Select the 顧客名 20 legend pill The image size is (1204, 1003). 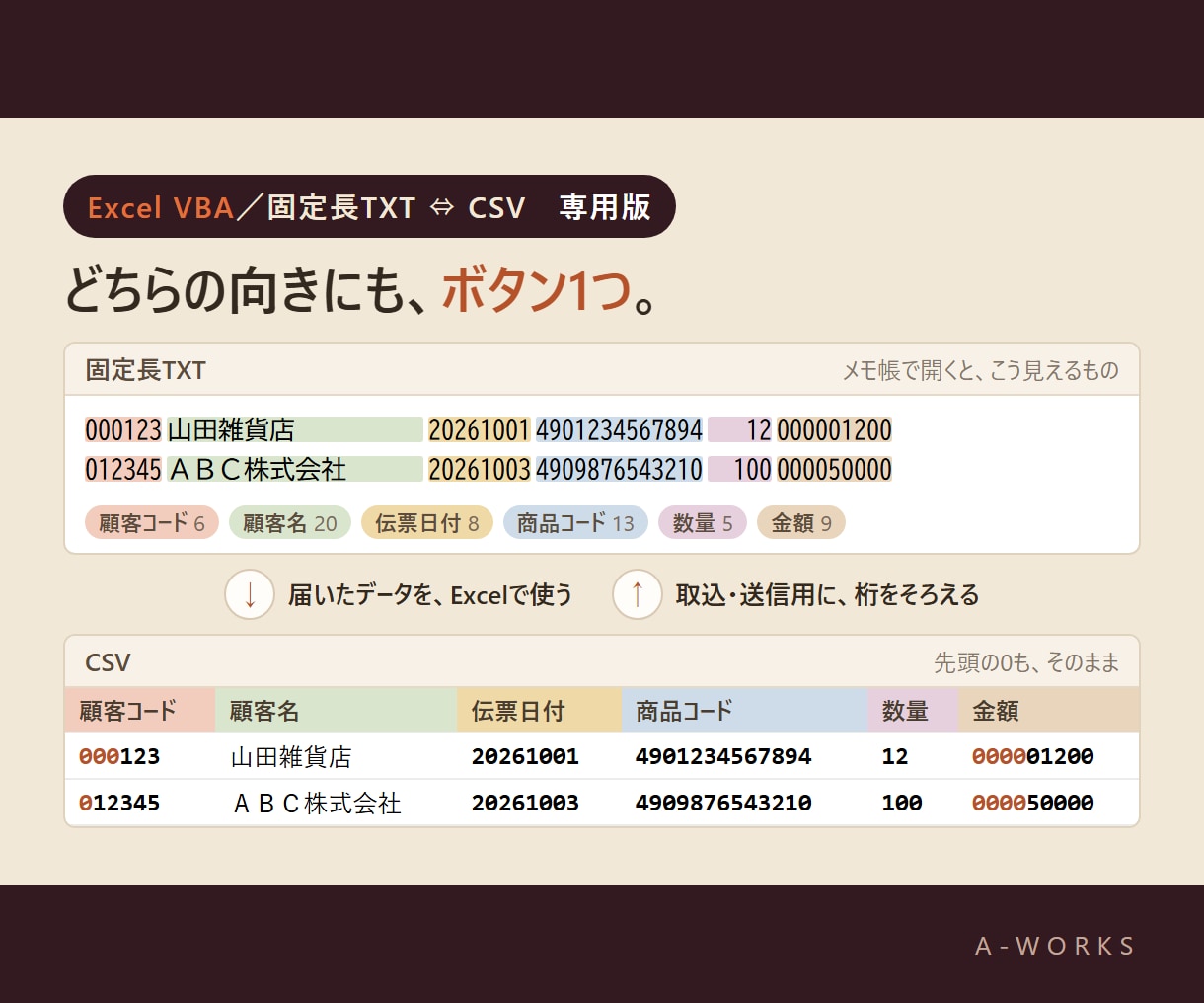tap(290, 523)
